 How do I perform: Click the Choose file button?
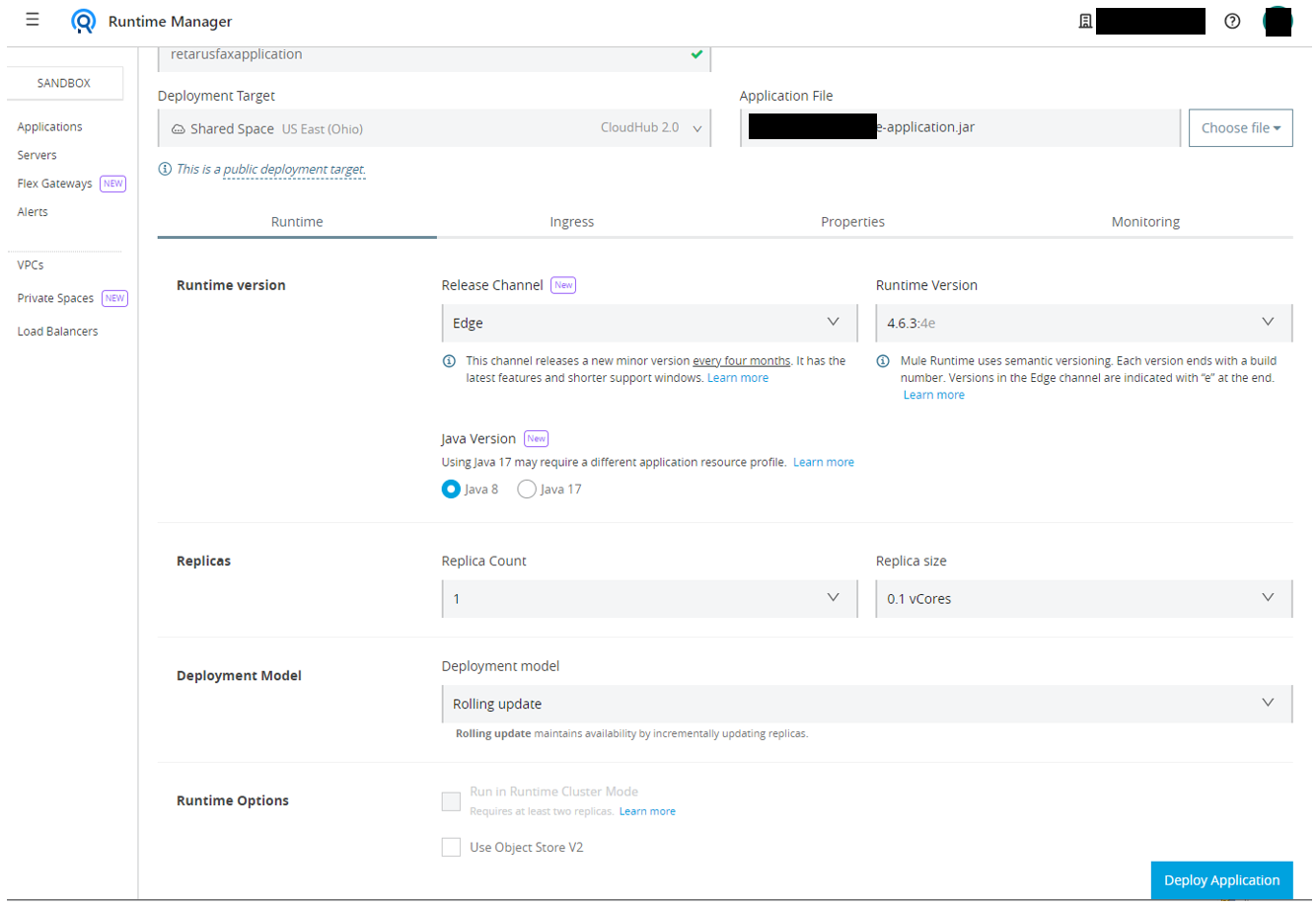click(1240, 128)
